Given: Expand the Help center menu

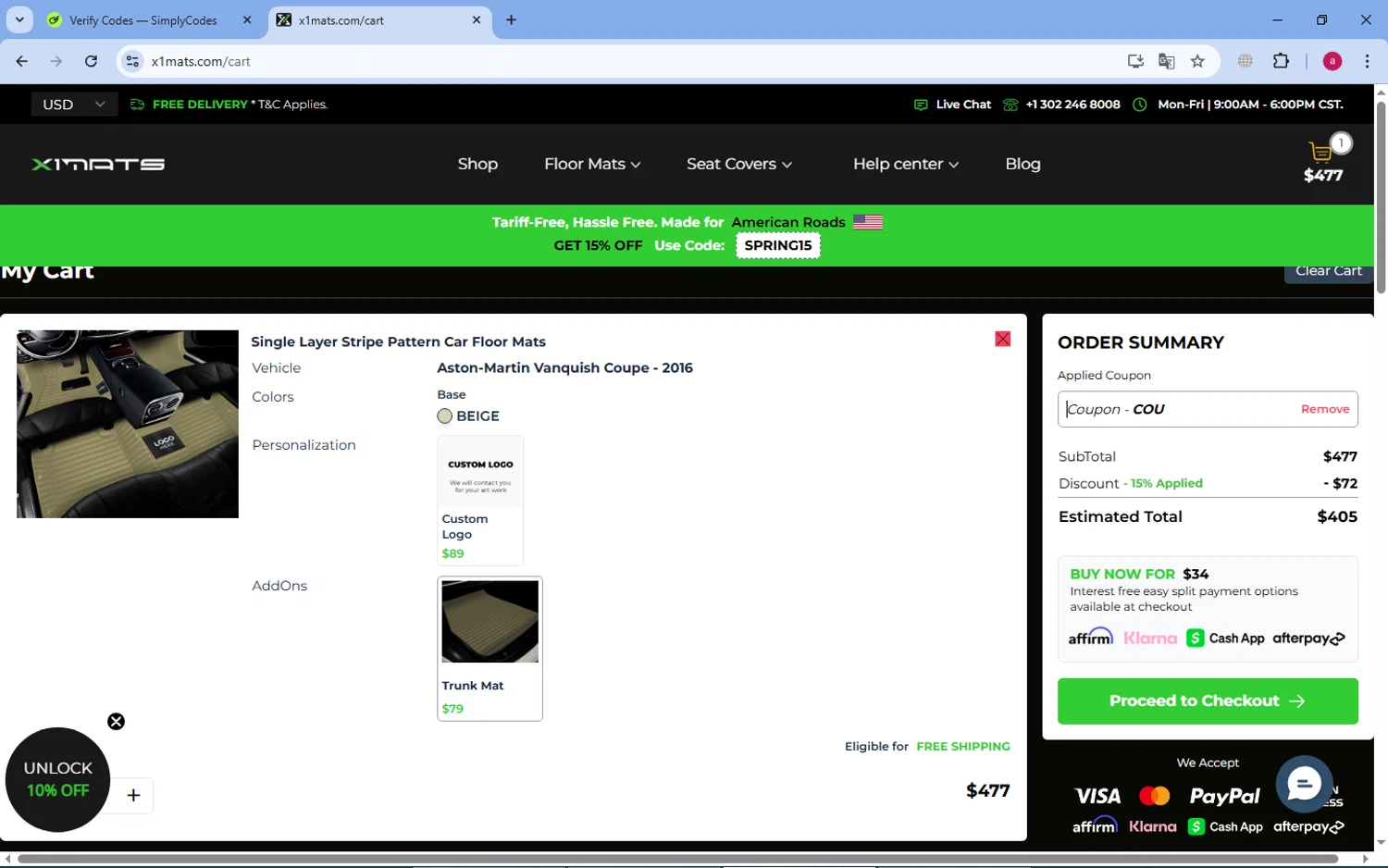Looking at the screenshot, I should [906, 164].
